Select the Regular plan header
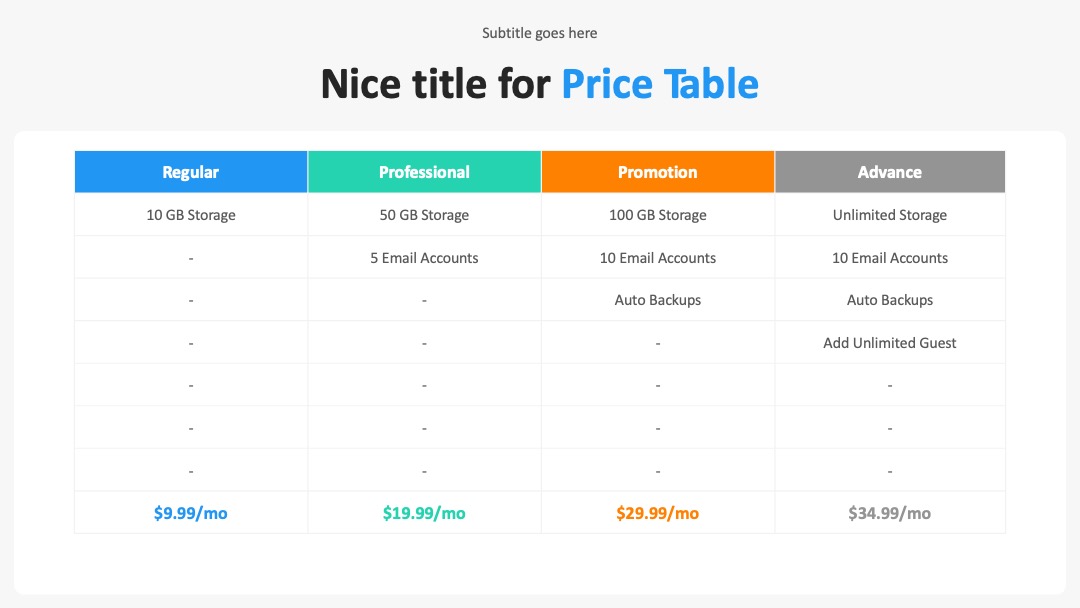Image resolution: width=1080 pixels, height=608 pixels. [x=191, y=172]
